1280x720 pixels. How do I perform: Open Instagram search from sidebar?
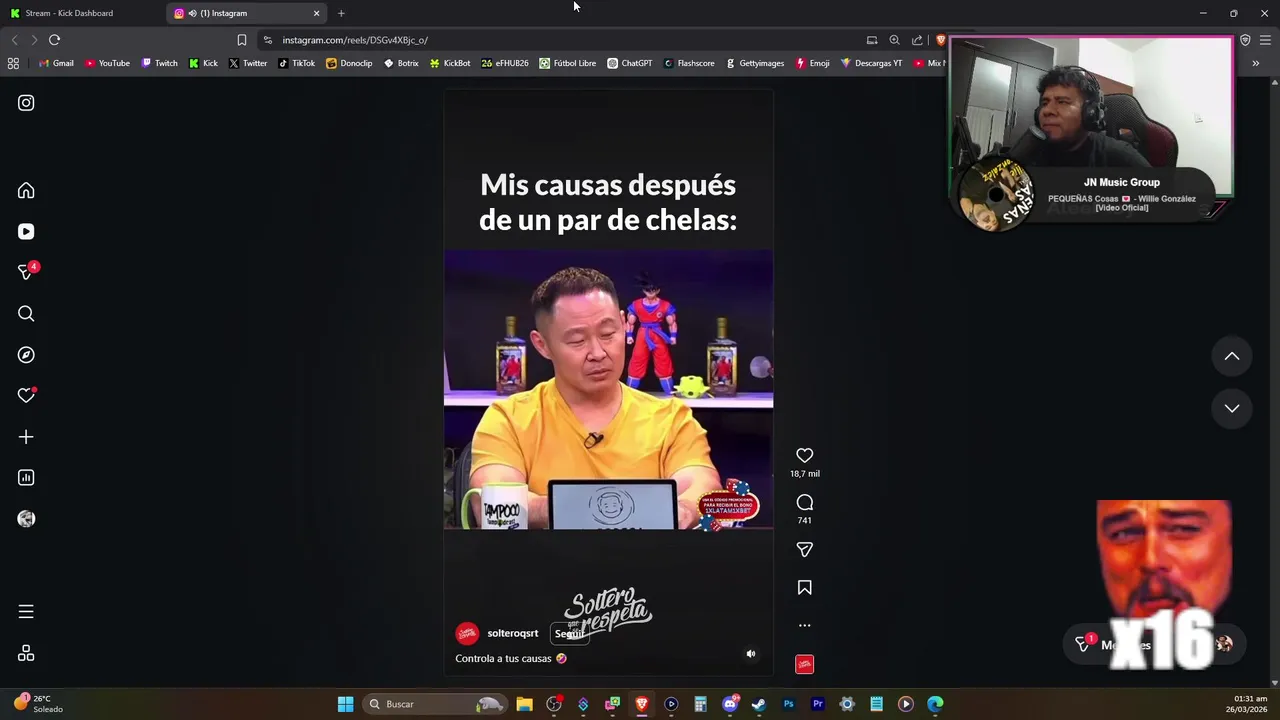[x=26, y=314]
